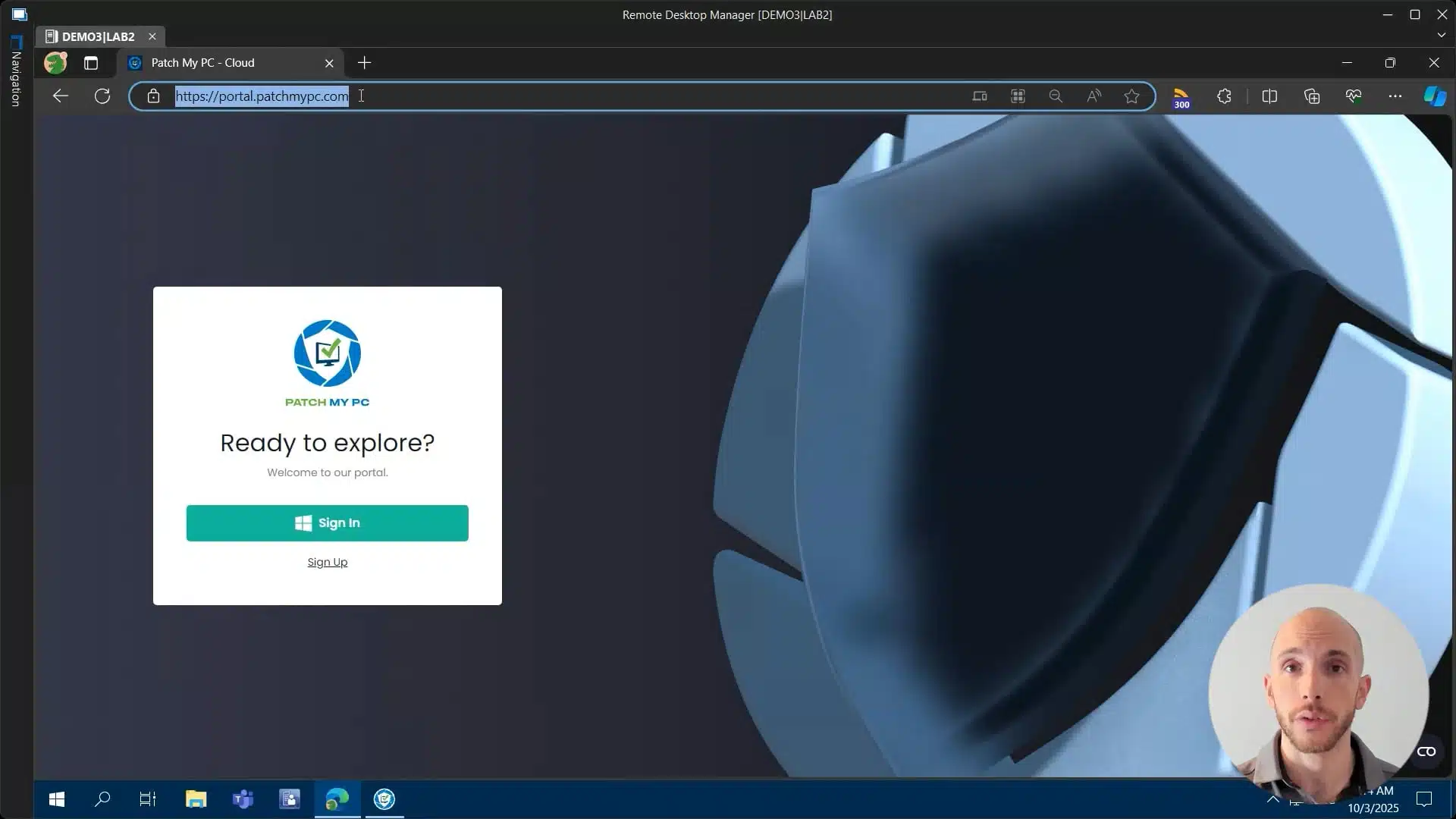Screen dimensions: 1456x819
Task: Click the Sign Up link
Action: coord(327,562)
